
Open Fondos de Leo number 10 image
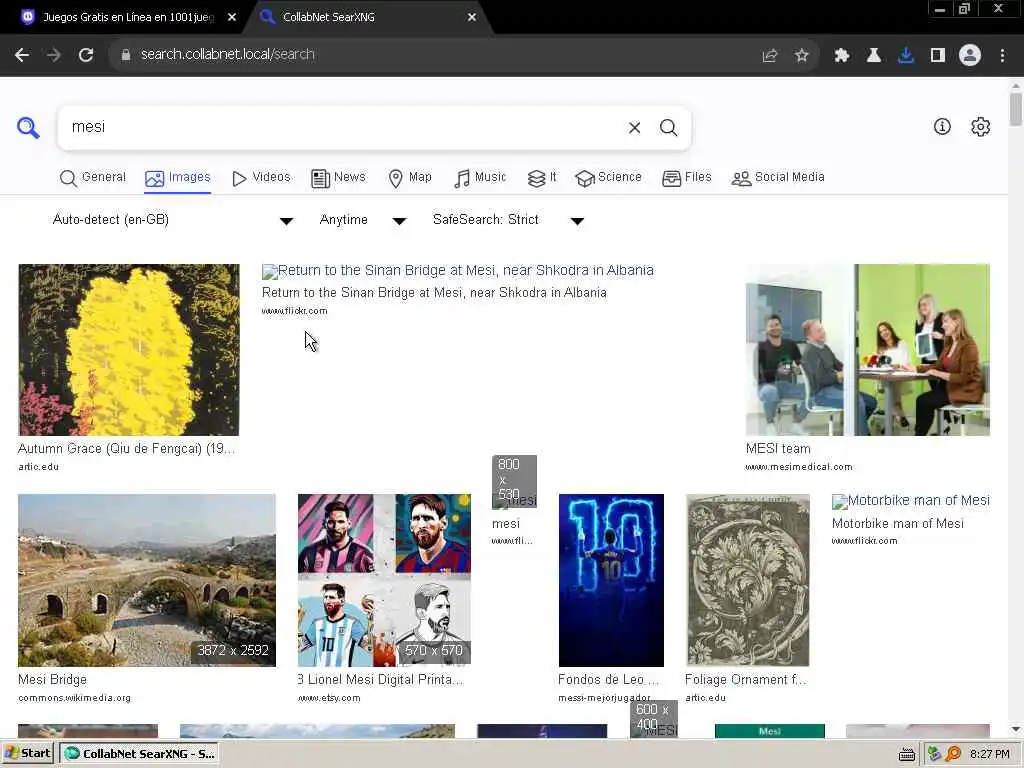click(x=611, y=581)
